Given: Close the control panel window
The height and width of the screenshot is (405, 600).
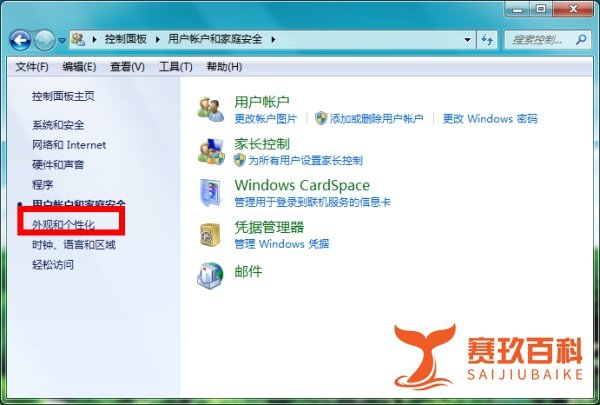Looking at the screenshot, I should [573, 9].
